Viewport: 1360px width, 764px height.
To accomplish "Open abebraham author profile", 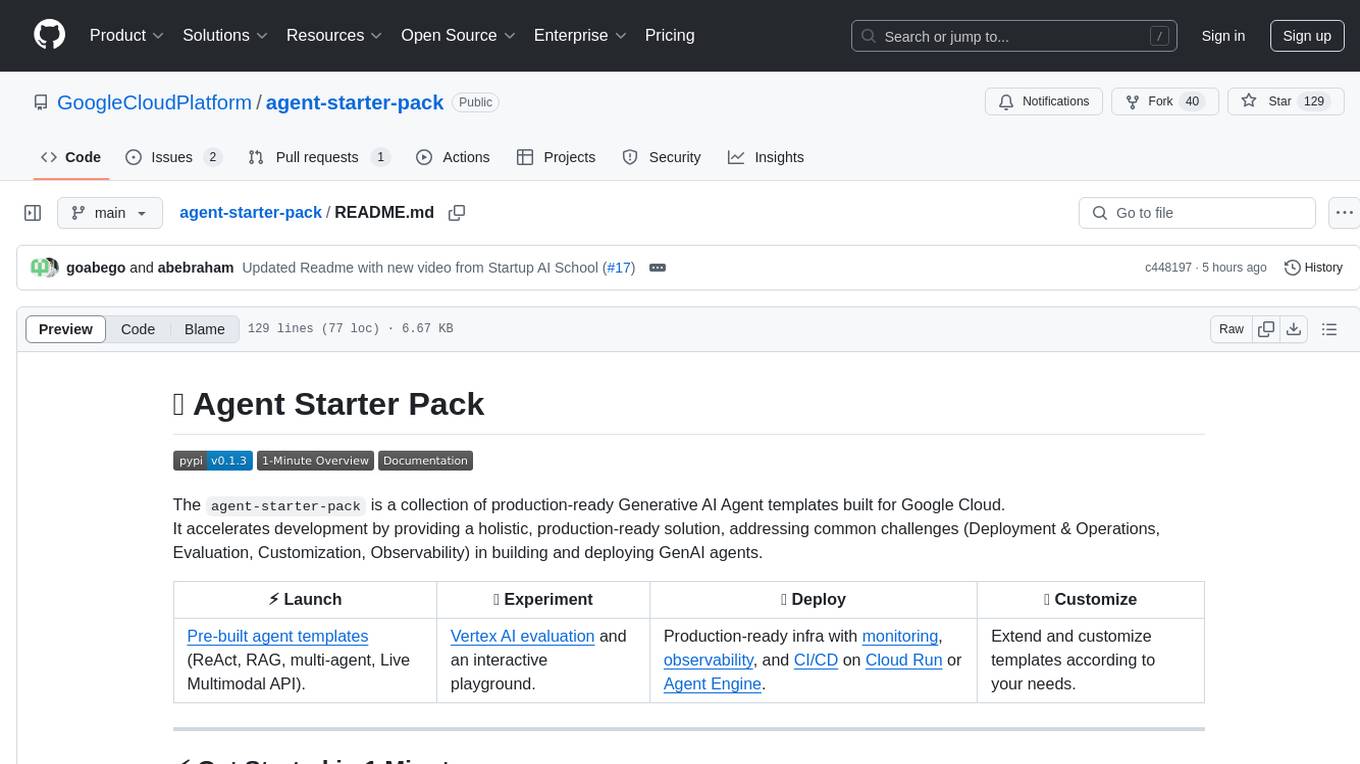I will (x=196, y=267).
